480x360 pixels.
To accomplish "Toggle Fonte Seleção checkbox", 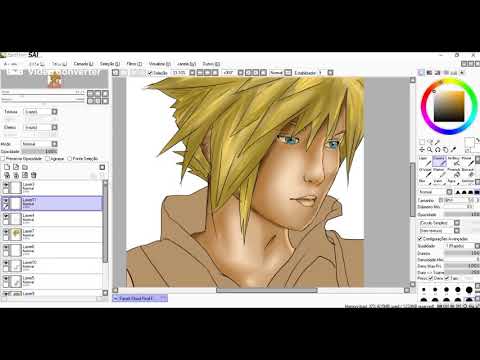I will (x=70, y=159).
